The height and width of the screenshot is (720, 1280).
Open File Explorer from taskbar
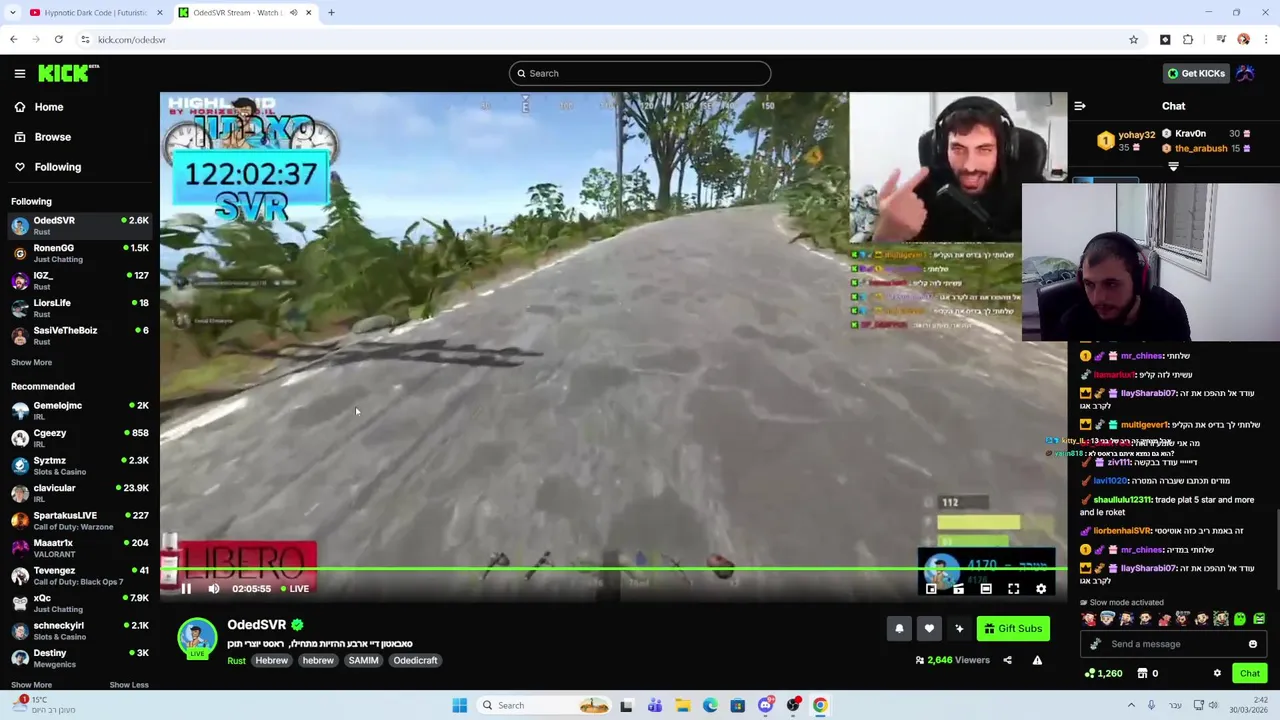[x=682, y=706]
